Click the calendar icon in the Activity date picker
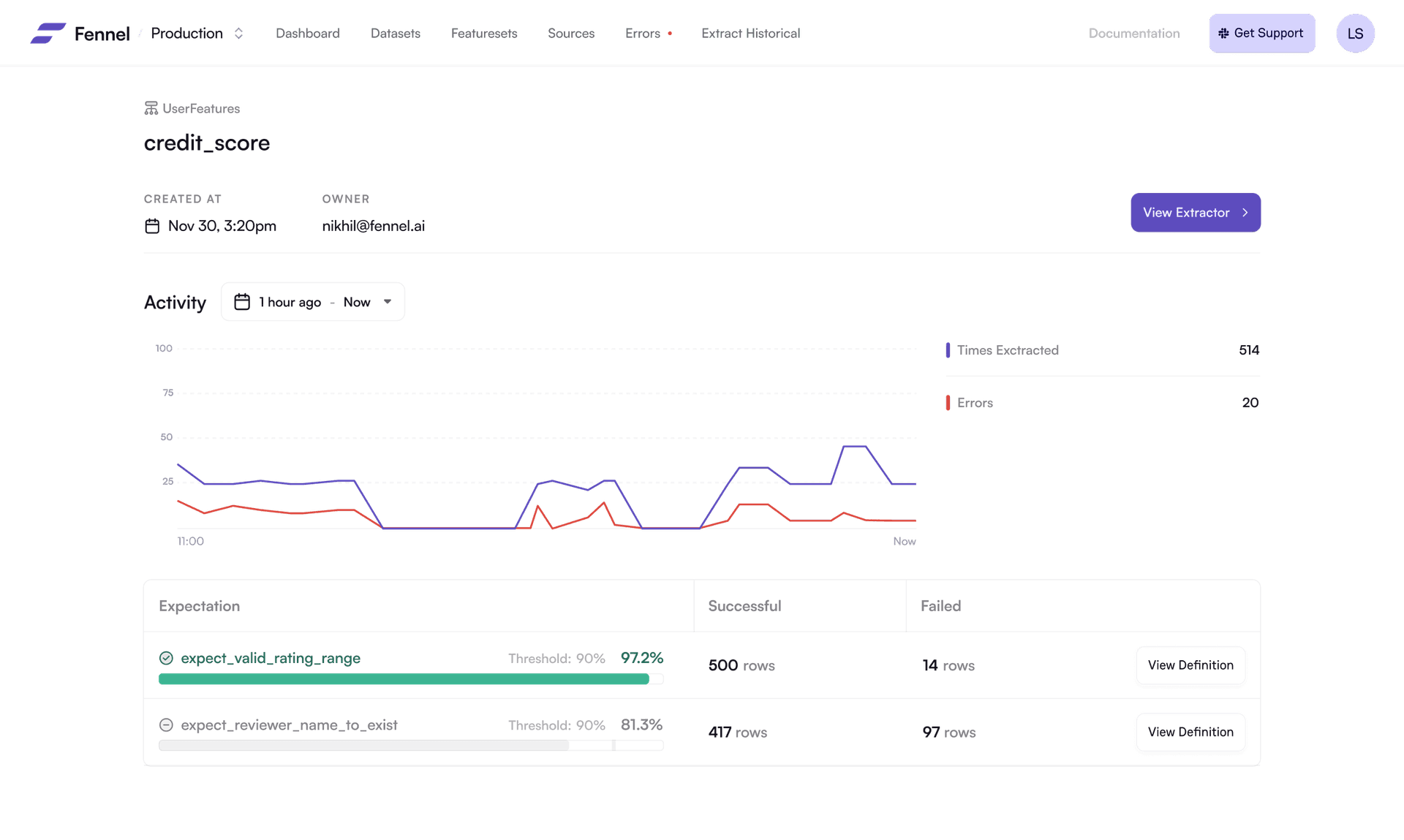This screenshot has width=1404, height=840. (242, 301)
